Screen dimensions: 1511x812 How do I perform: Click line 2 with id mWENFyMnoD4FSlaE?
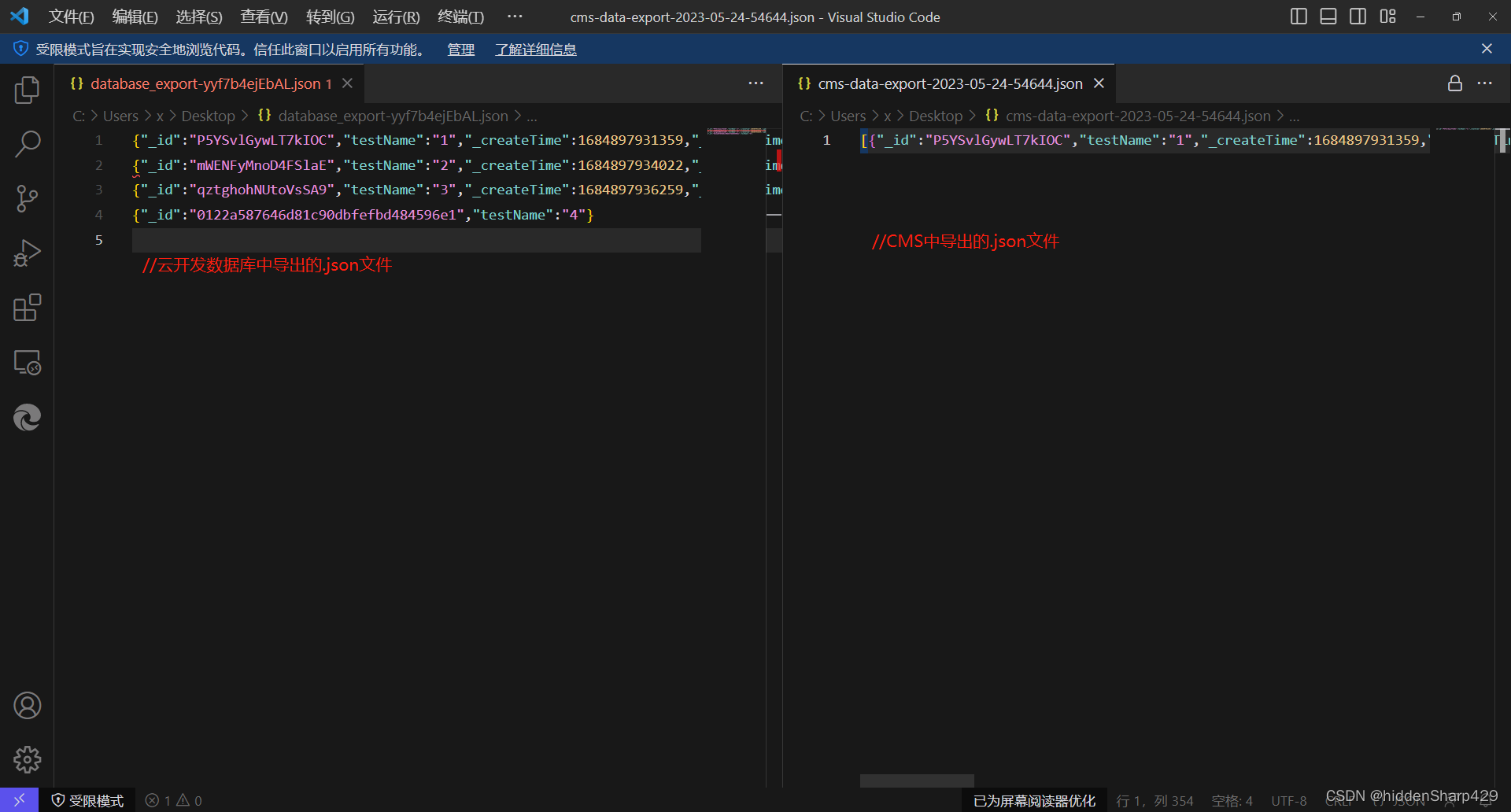(416, 165)
